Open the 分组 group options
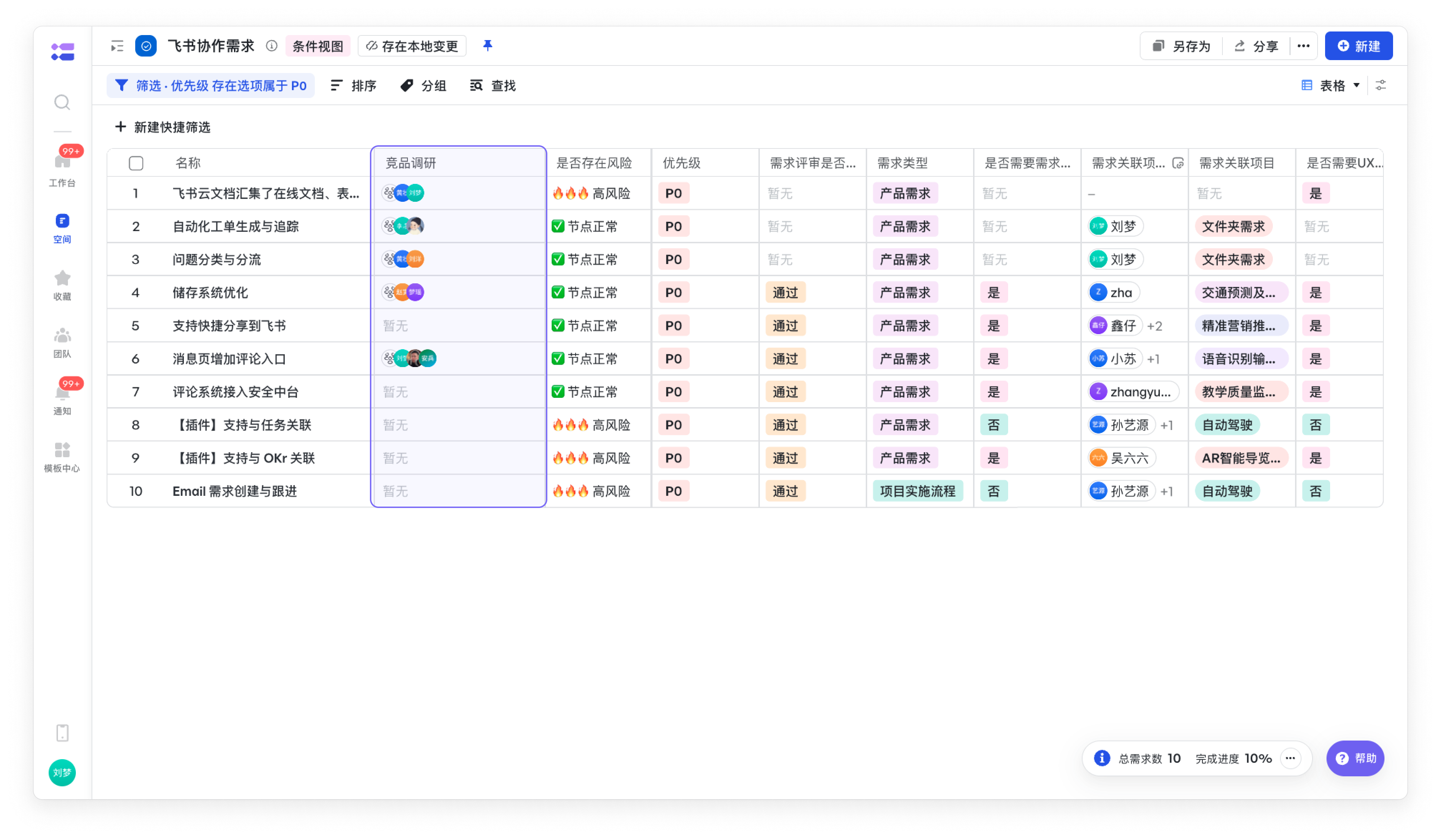Screen dimensions: 1441x840 423,85
